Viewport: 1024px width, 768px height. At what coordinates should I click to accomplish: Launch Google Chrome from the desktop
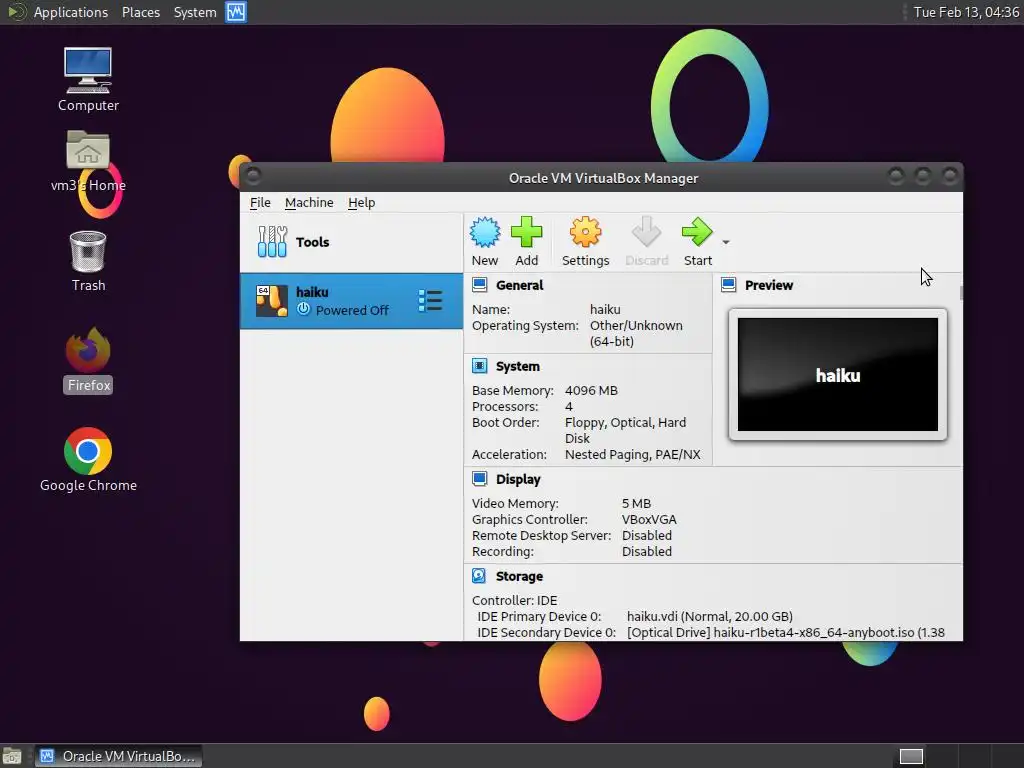88,460
